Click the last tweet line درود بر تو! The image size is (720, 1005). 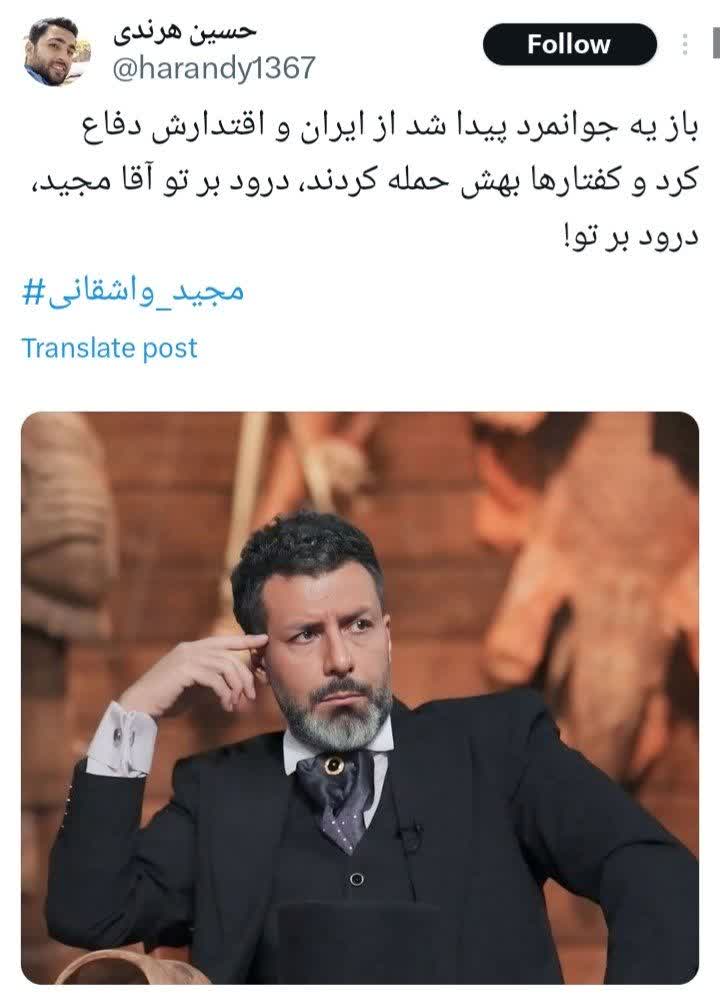(630, 237)
